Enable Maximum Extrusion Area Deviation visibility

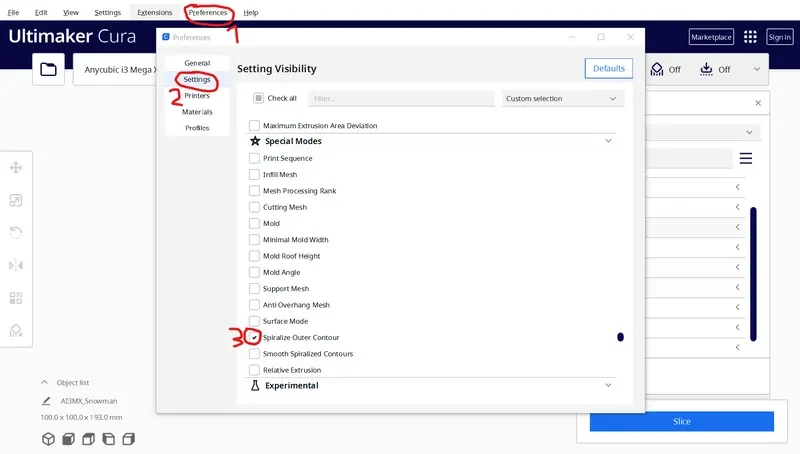(x=254, y=125)
